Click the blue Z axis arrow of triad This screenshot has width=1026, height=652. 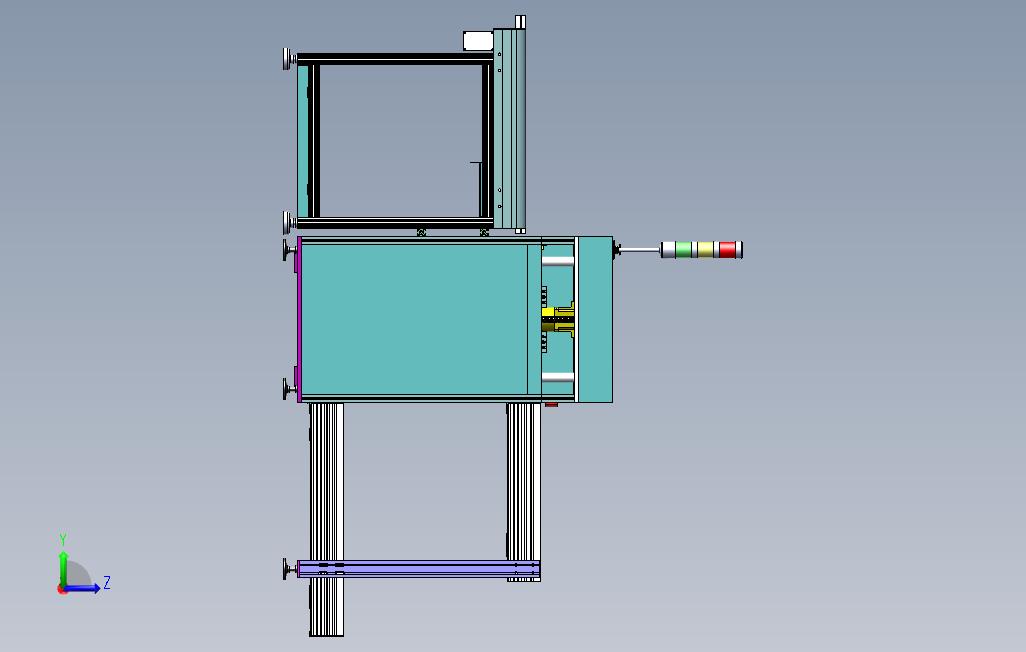pos(84,588)
